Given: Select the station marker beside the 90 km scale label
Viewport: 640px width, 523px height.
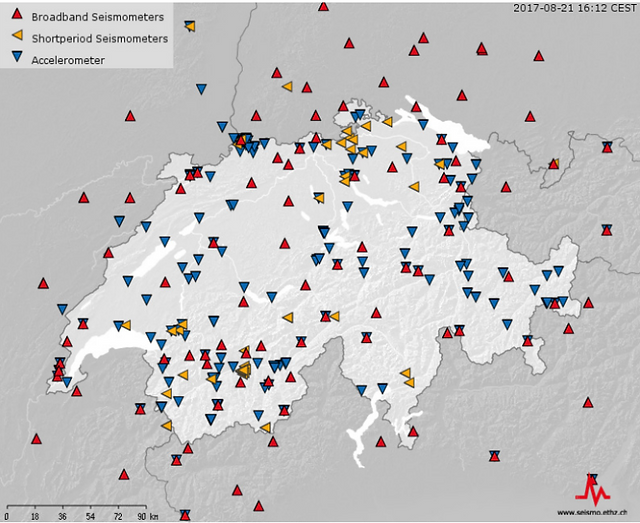Looking at the screenshot, I should click(x=185, y=515).
